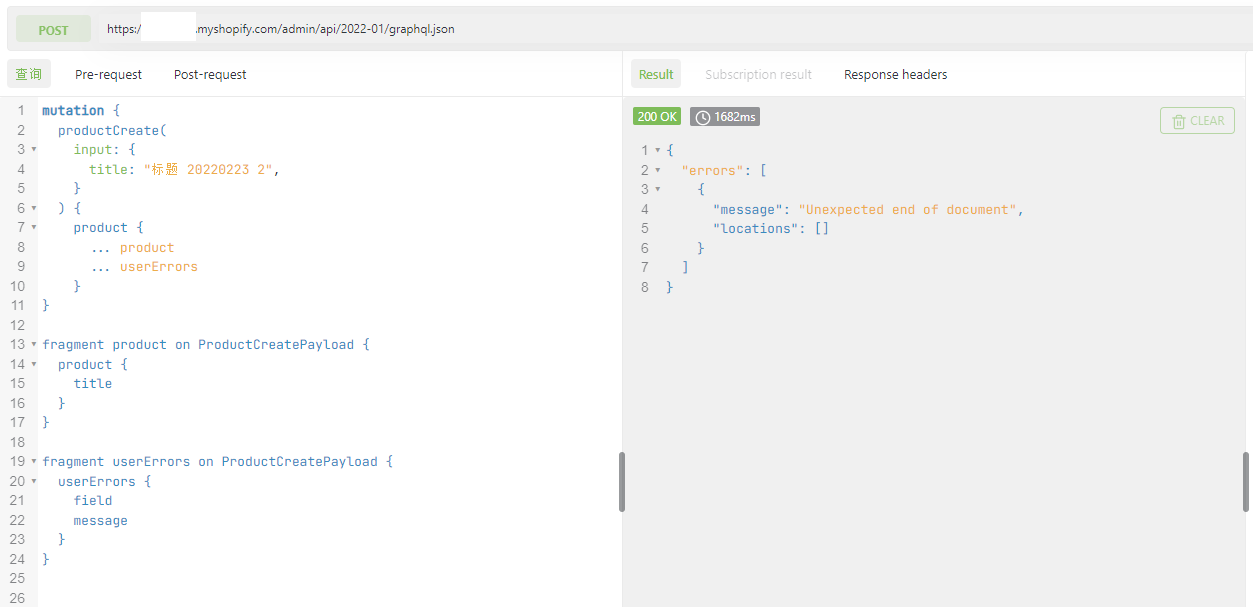
Task: Collapse fragment product on line 13
Action: click(34, 344)
